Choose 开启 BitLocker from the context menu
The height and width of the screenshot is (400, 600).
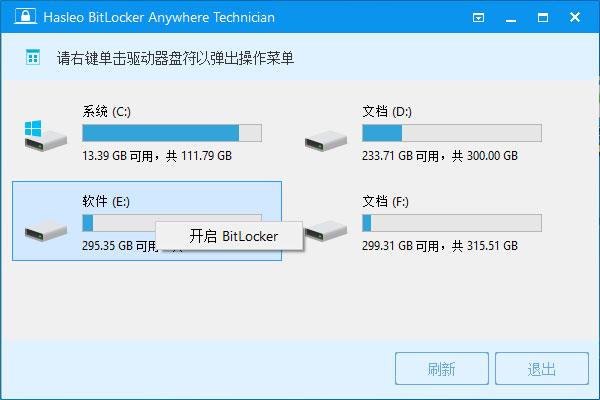click(219, 236)
